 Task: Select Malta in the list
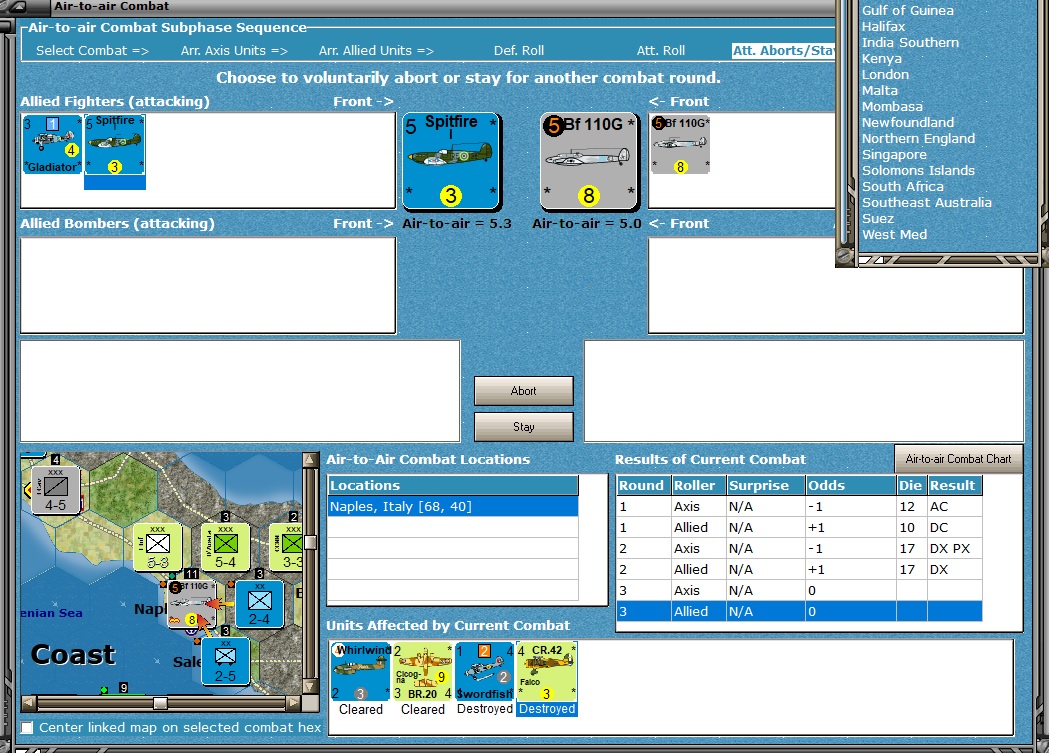[879, 91]
